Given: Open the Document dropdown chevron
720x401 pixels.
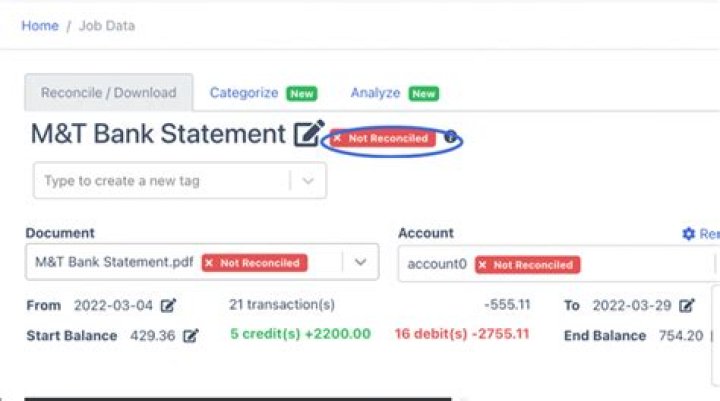Looking at the screenshot, I should click(x=360, y=262).
